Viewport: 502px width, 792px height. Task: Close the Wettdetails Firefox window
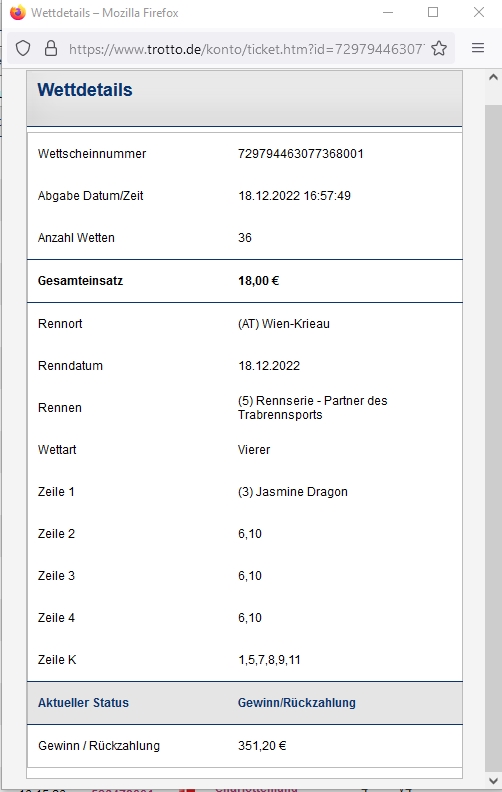coord(479,12)
